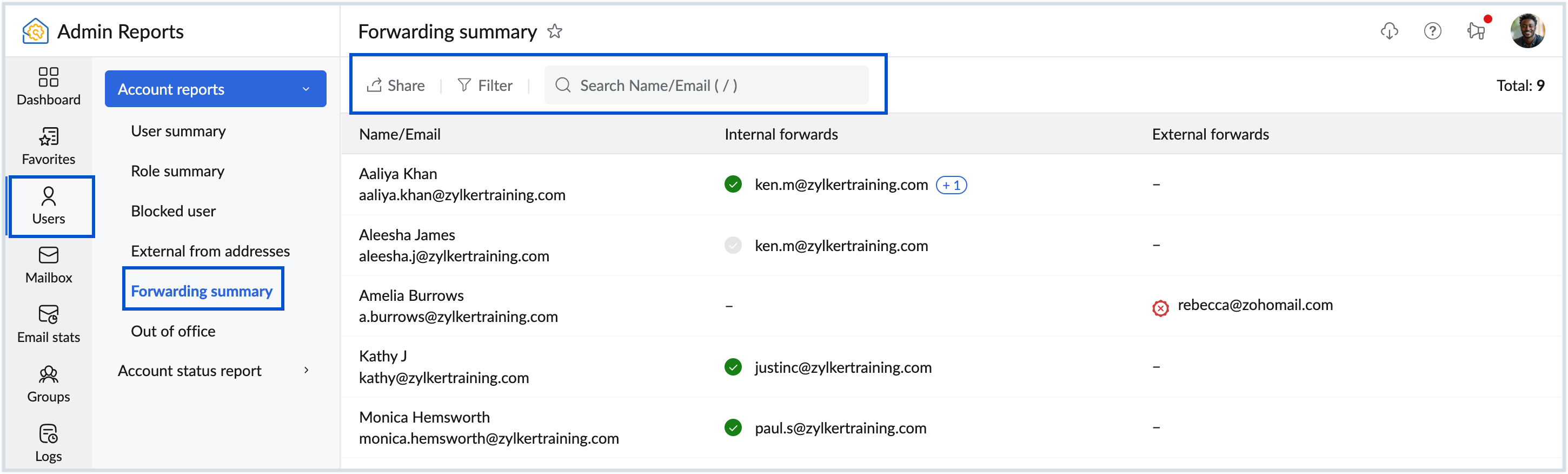Open the Dashboard sidebar icon

pyautogui.click(x=49, y=86)
